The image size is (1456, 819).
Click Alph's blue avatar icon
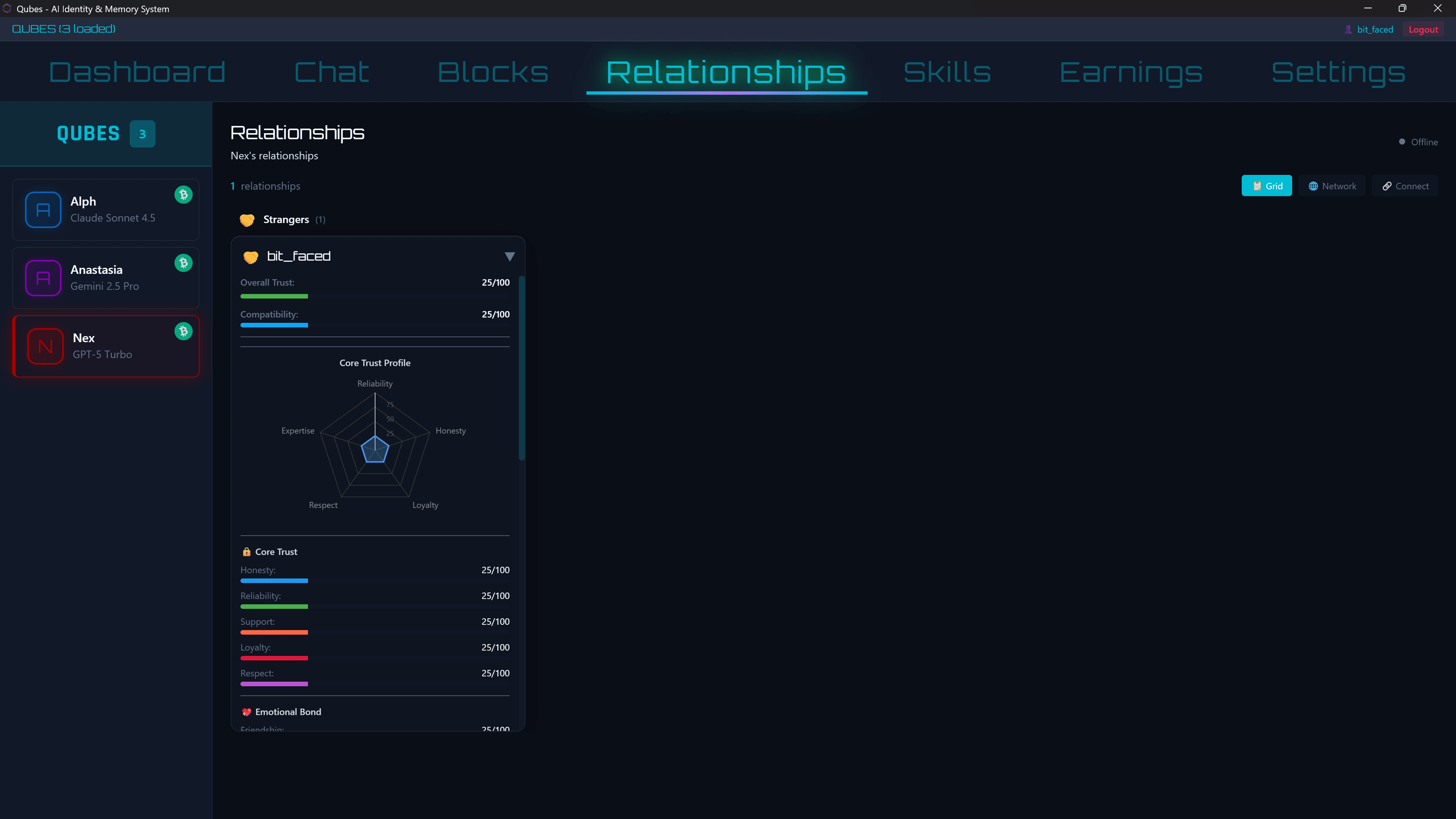[x=43, y=210]
